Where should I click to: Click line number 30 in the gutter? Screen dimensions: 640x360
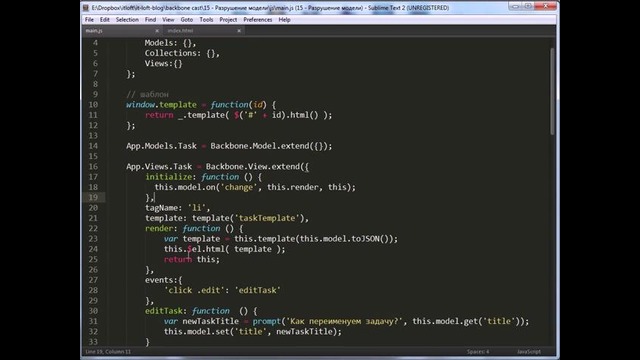pyautogui.click(x=93, y=311)
